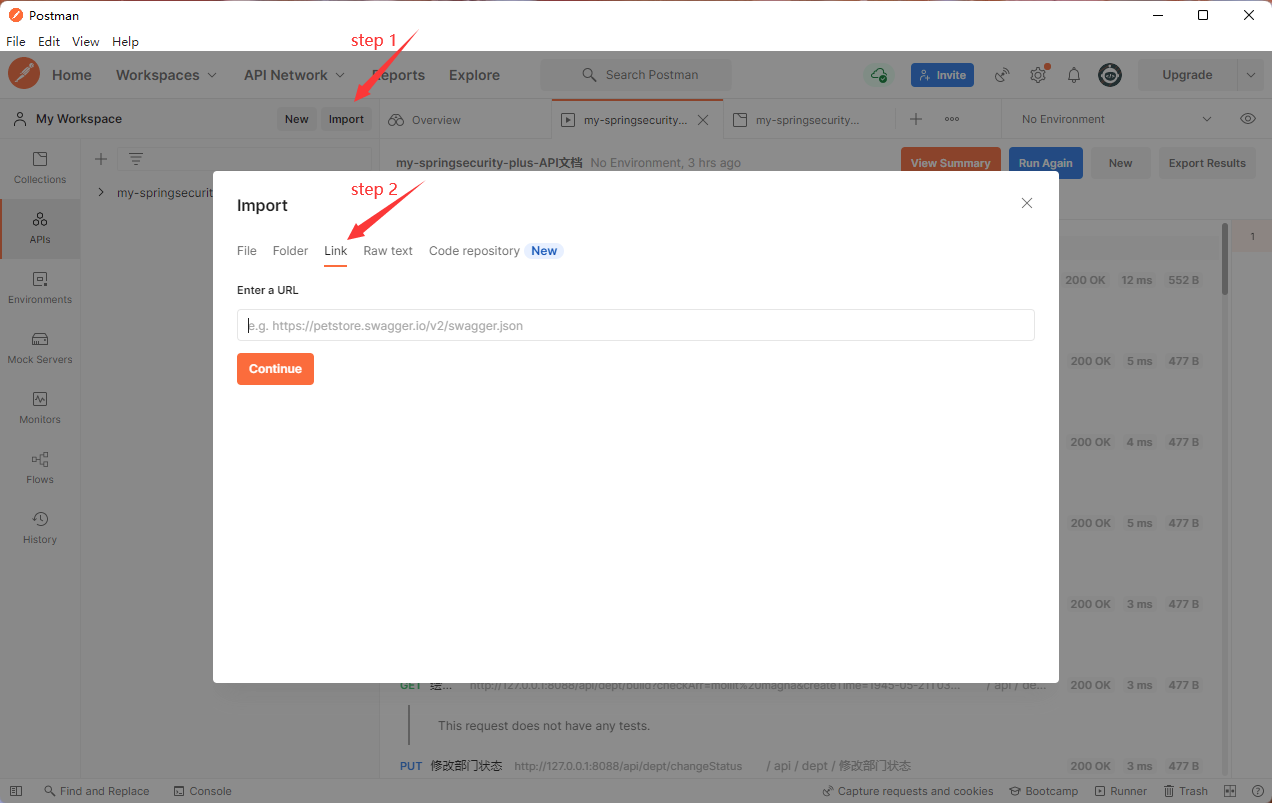Open the API Network dropdown

(x=294, y=75)
